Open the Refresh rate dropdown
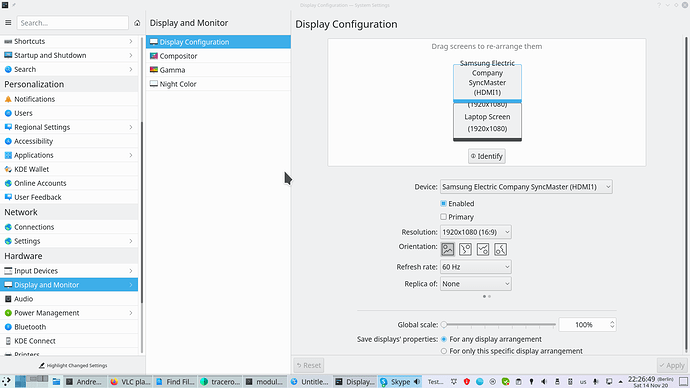This screenshot has height=388, width=690. coord(476,267)
